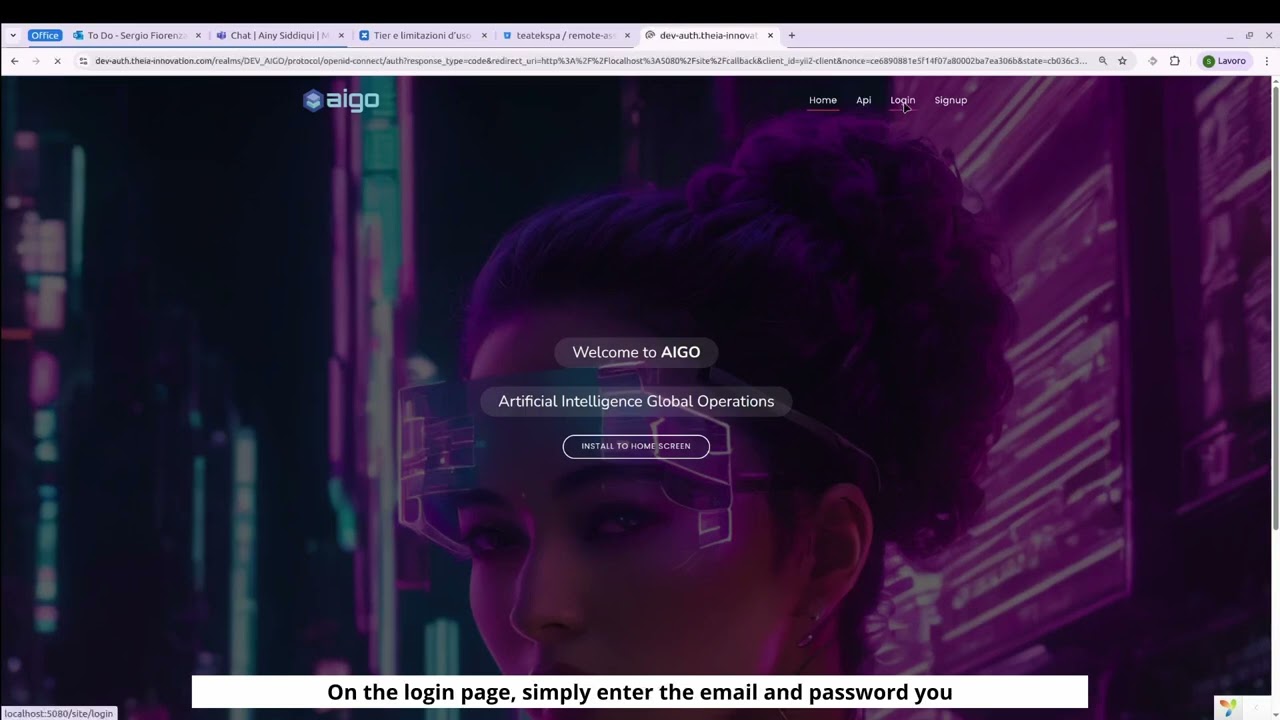Screen dimensions: 1280x720
Task: Close the Chat Ainy Siddiqui tab
Action: coord(341,35)
